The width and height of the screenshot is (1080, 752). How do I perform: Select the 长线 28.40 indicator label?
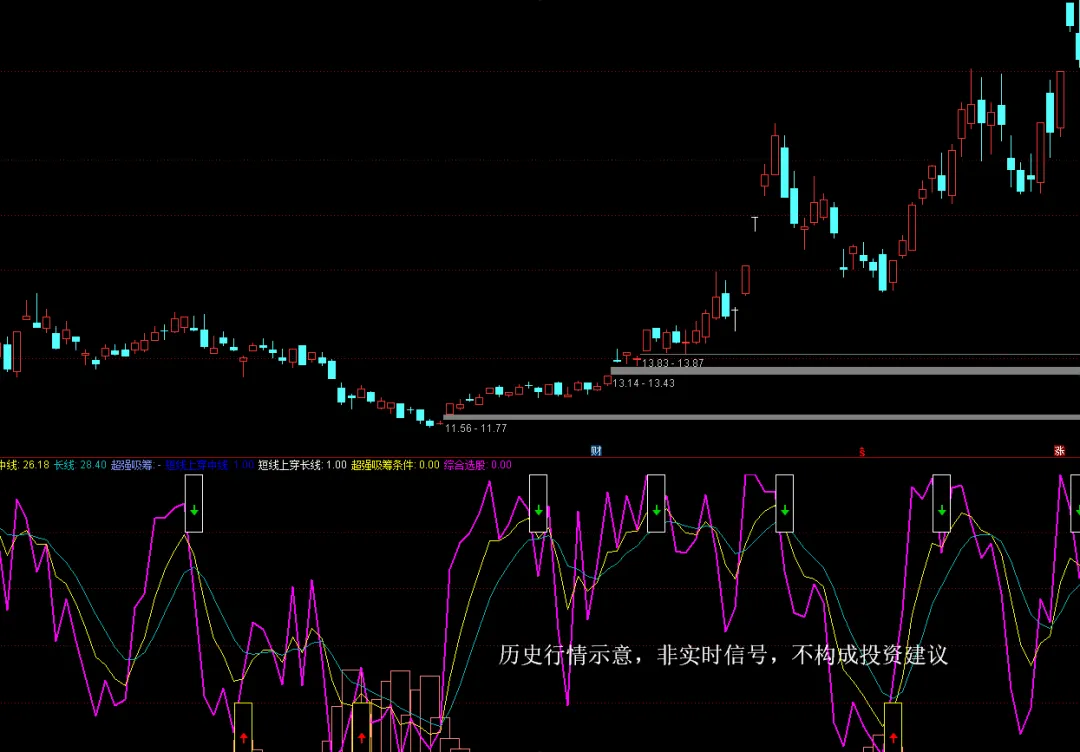(x=81, y=465)
